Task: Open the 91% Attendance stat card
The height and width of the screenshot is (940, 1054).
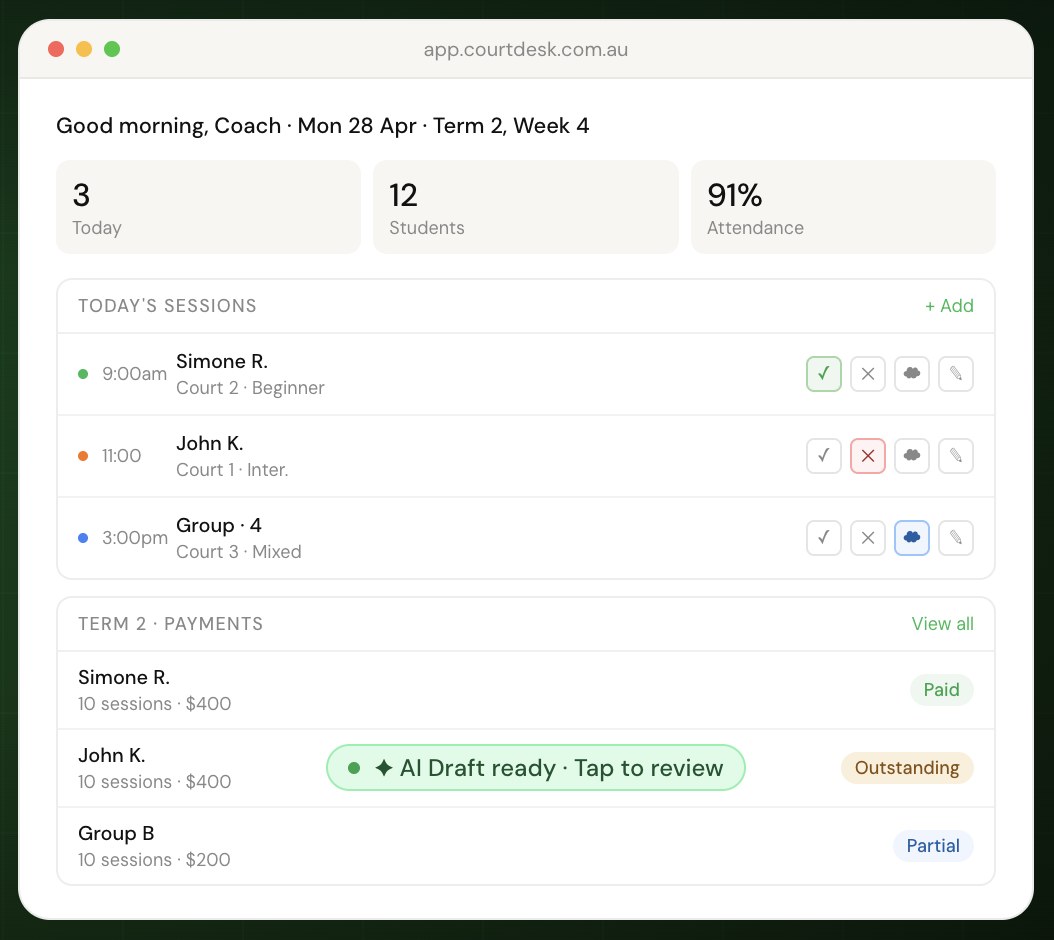Action: (x=843, y=207)
